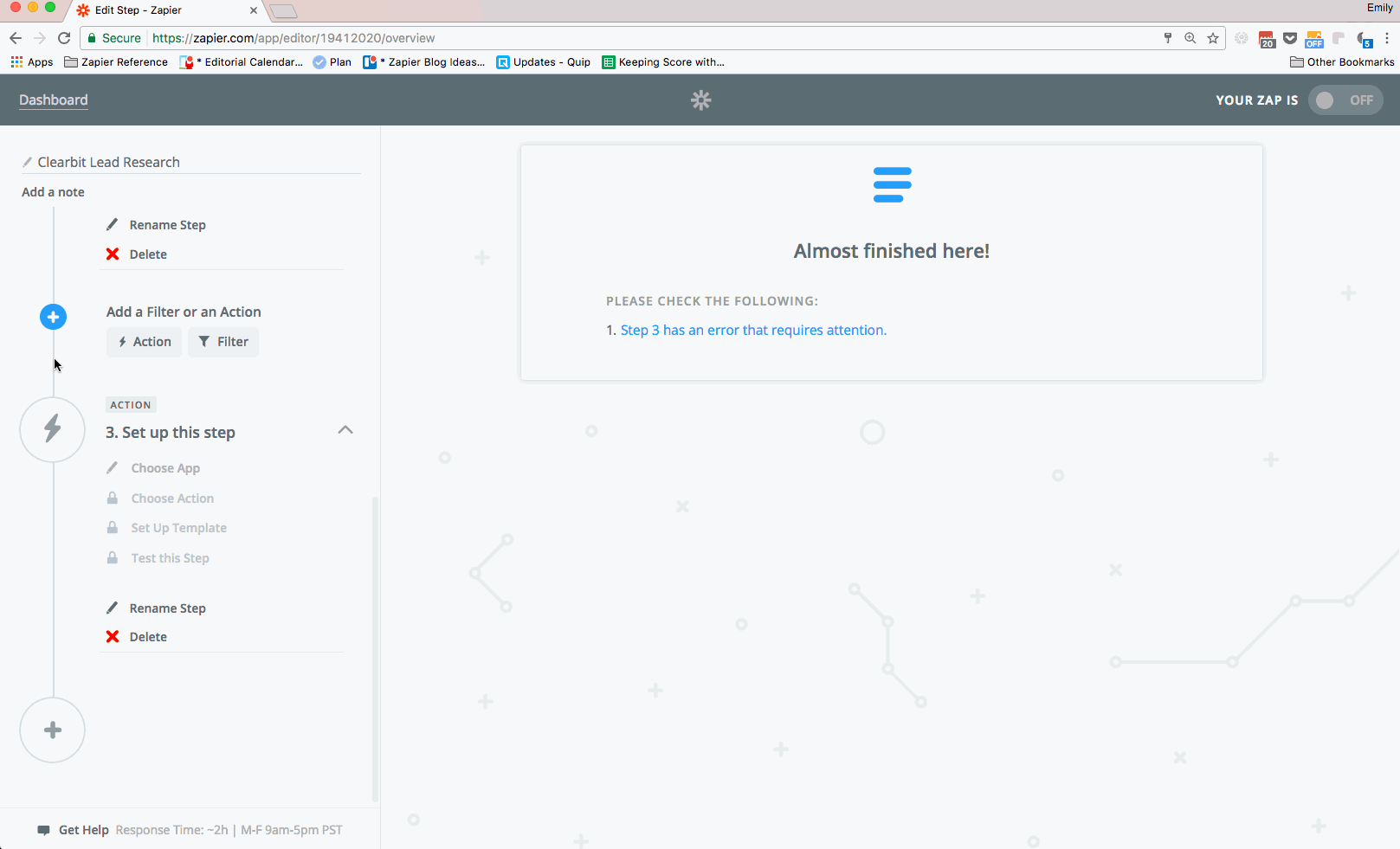Open the Zapier Blog Ideas bookmark
Viewport: 1400px width, 849px height.
tap(424, 62)
